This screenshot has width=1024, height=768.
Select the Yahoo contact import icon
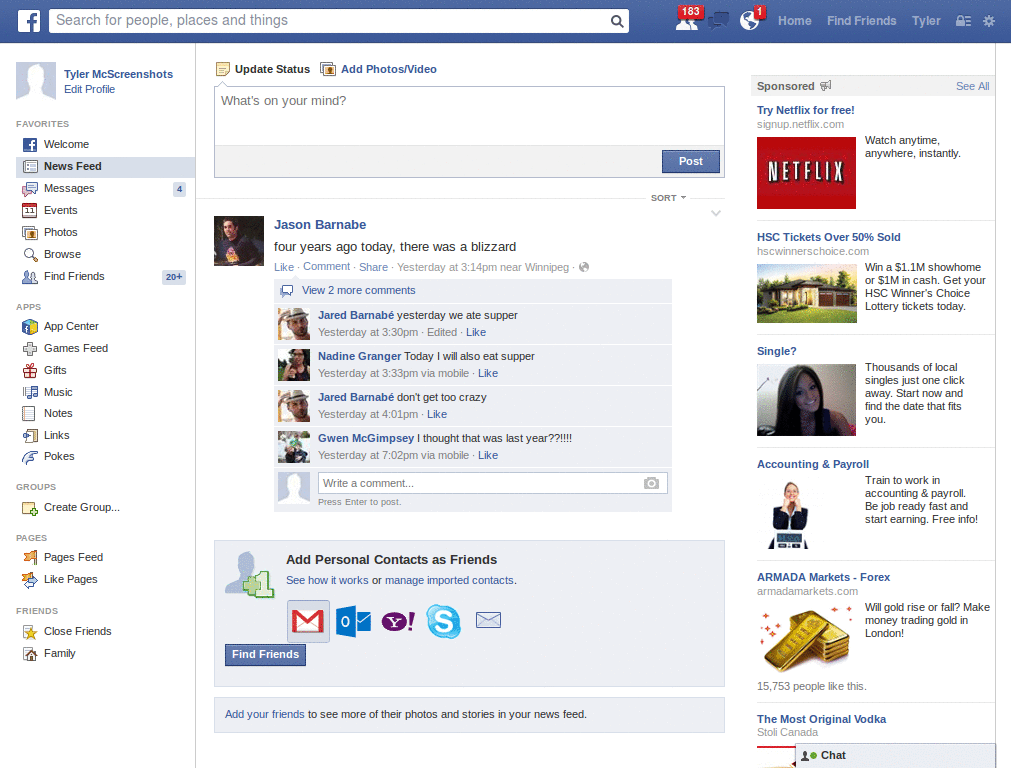coord(398,620)
